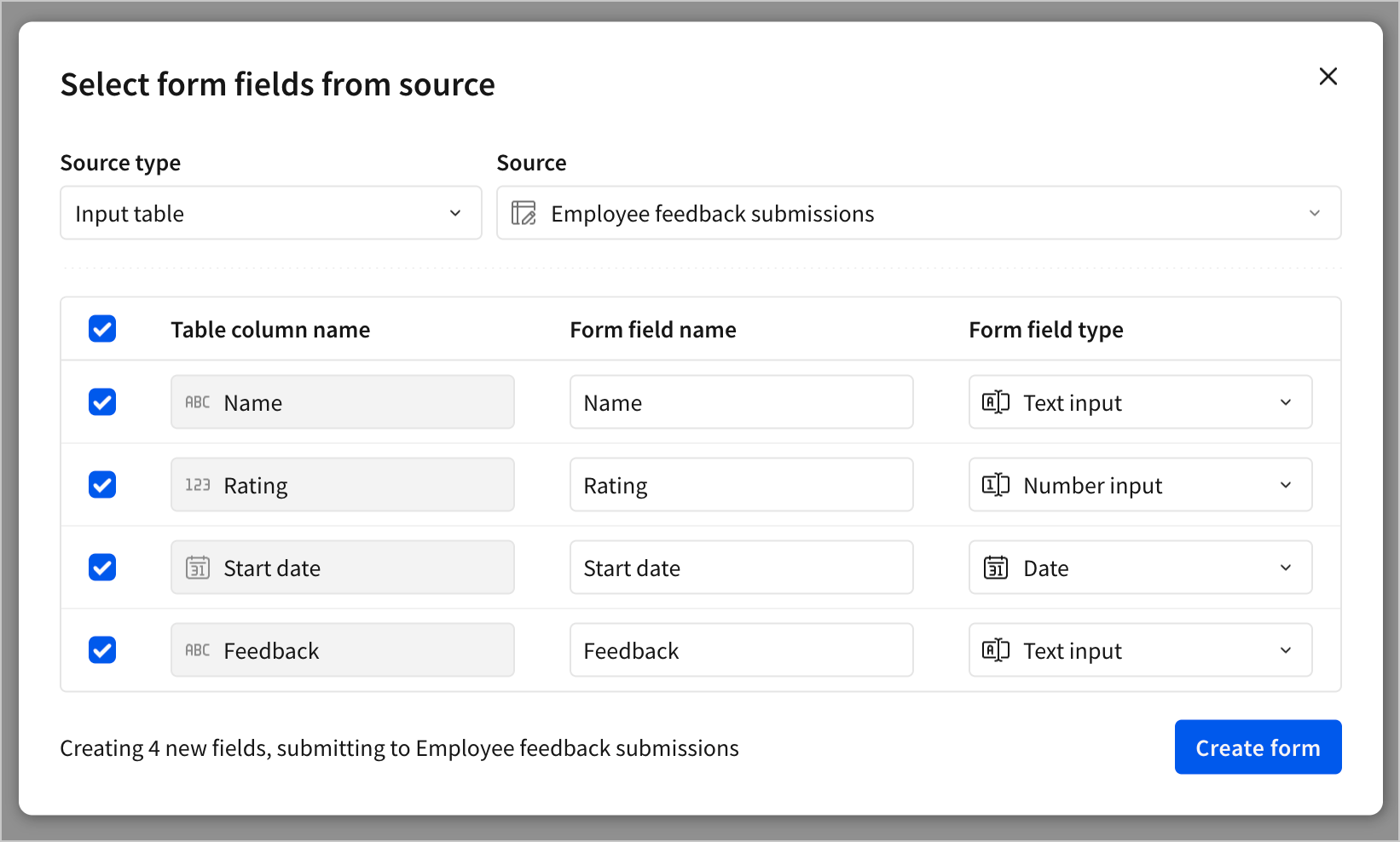Click the ABC icon beside Name column
This screenshot has height=842, width=1400.
point(197,401)
